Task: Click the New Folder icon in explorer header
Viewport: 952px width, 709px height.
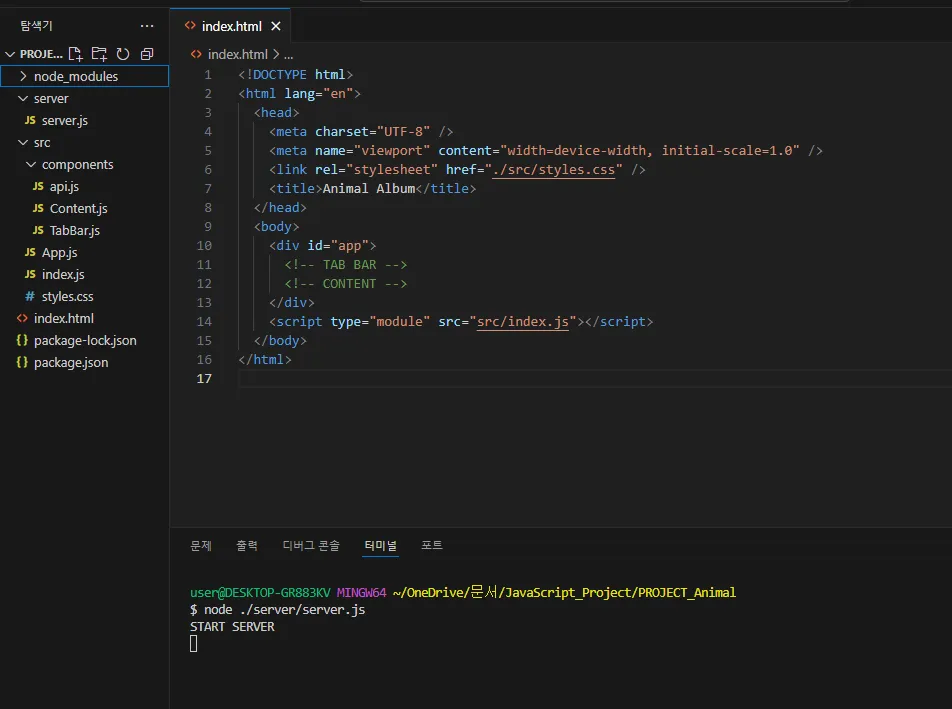Action: [x=99, y=54]
